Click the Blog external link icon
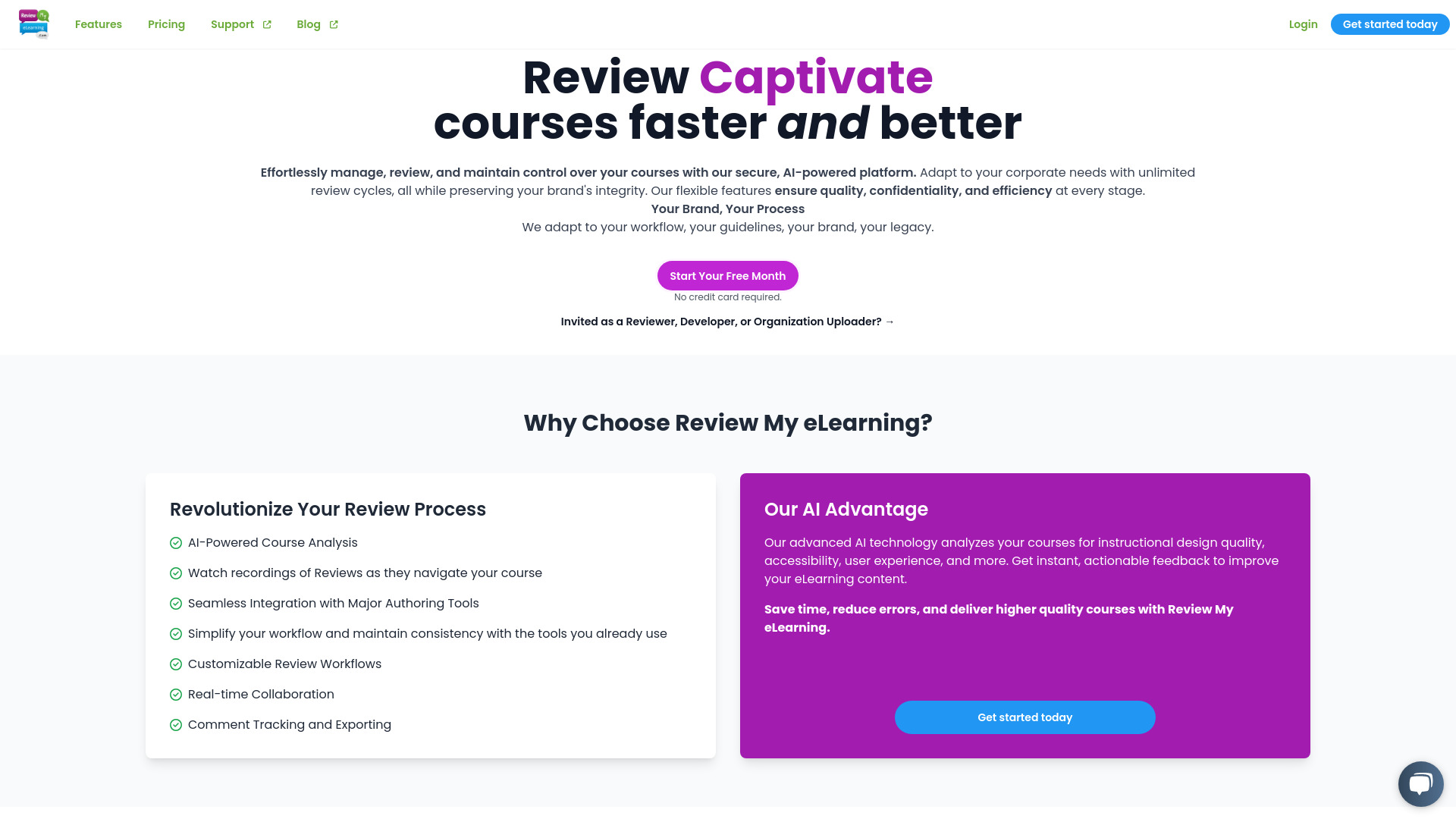Screen dimensions: 1456x819 [x=334, y=24]
